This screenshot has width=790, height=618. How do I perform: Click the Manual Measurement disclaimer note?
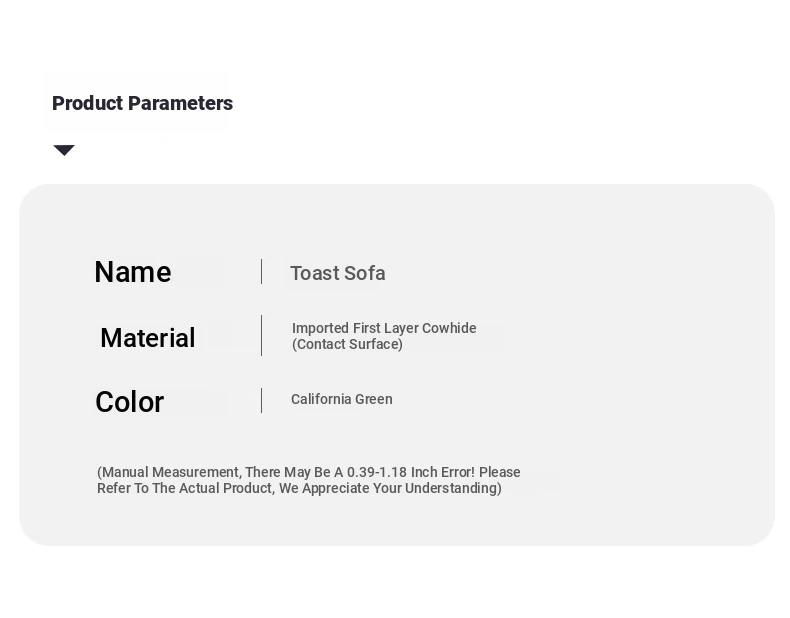(x=309, y=480)
